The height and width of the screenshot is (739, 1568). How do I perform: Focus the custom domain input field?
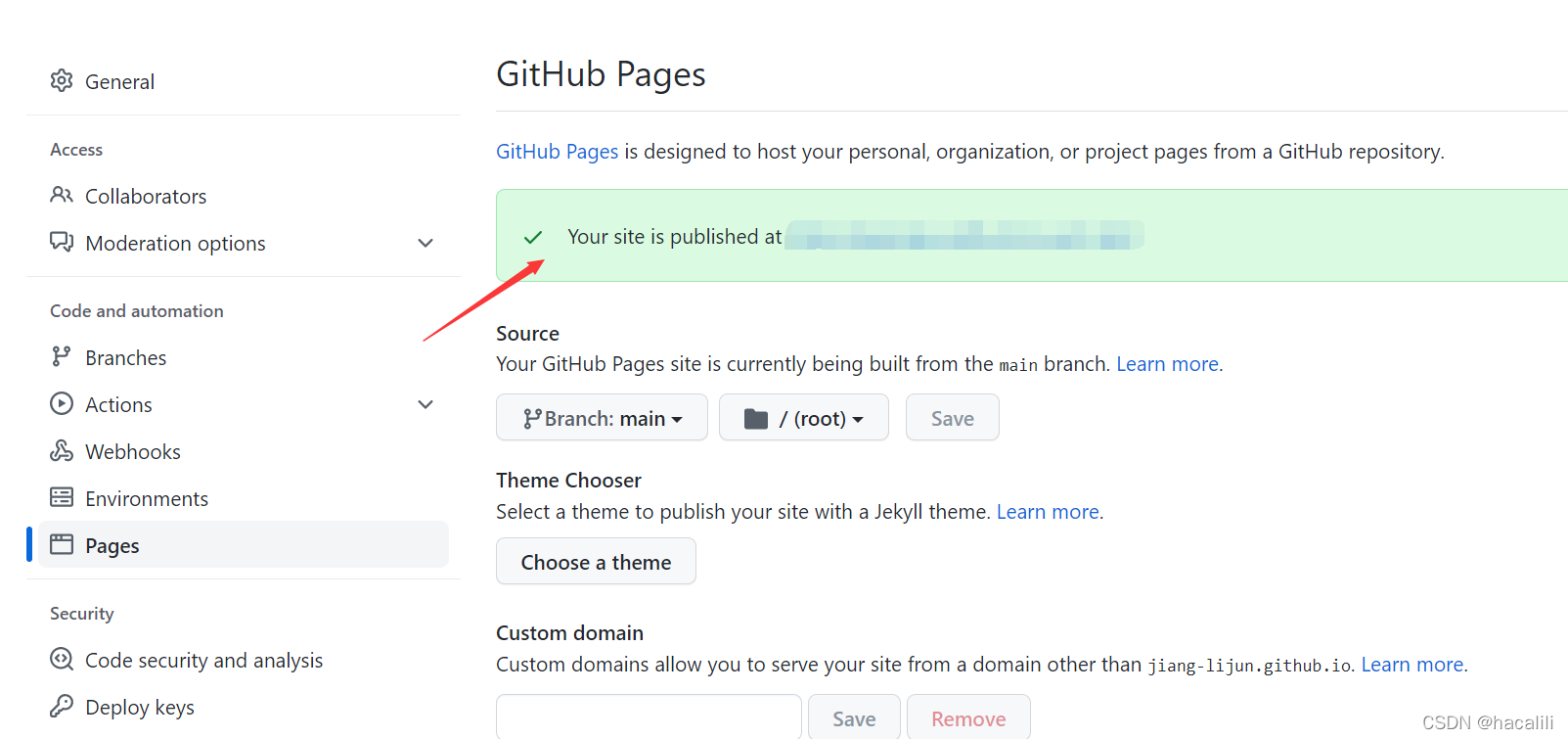(649, 717)
